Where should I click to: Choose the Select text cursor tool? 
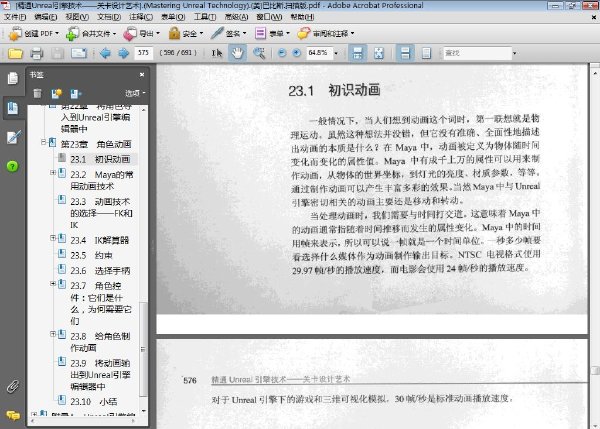(217, 53)
